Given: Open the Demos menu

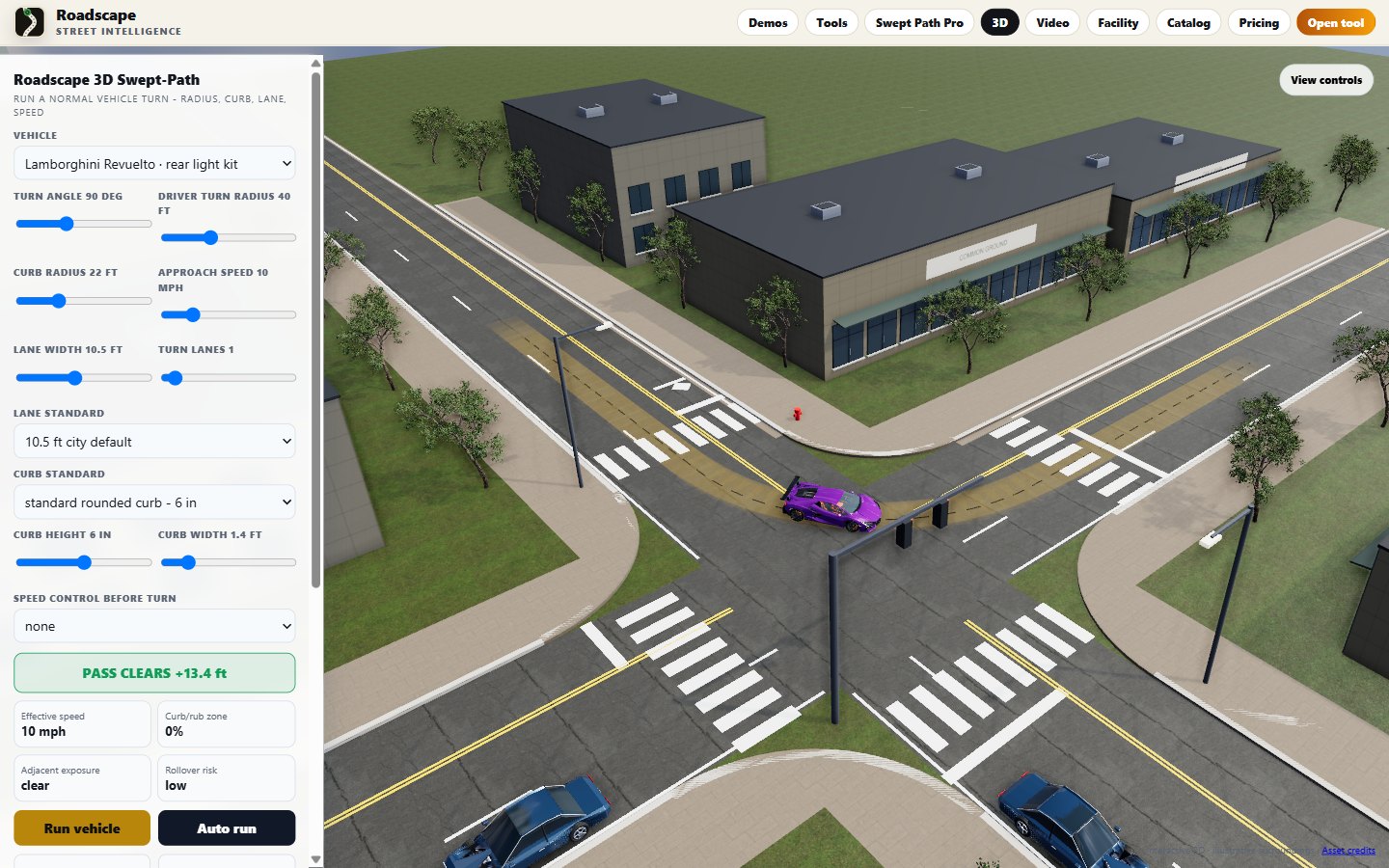Looking at the screenshot, I should pyautogui.click(x=768, y=22).
